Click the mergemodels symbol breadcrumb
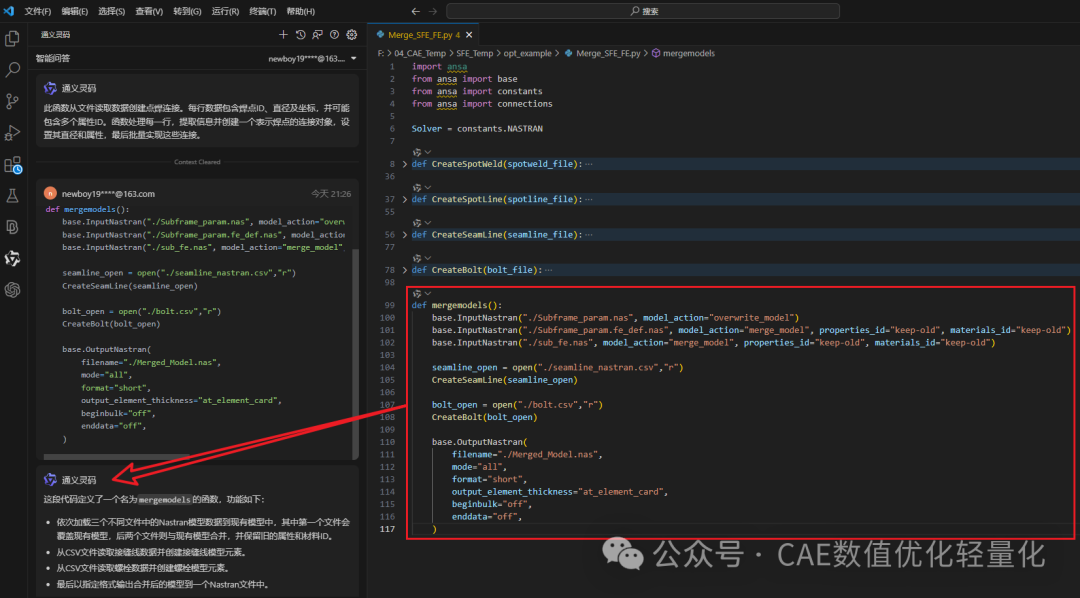 [683, 53]
